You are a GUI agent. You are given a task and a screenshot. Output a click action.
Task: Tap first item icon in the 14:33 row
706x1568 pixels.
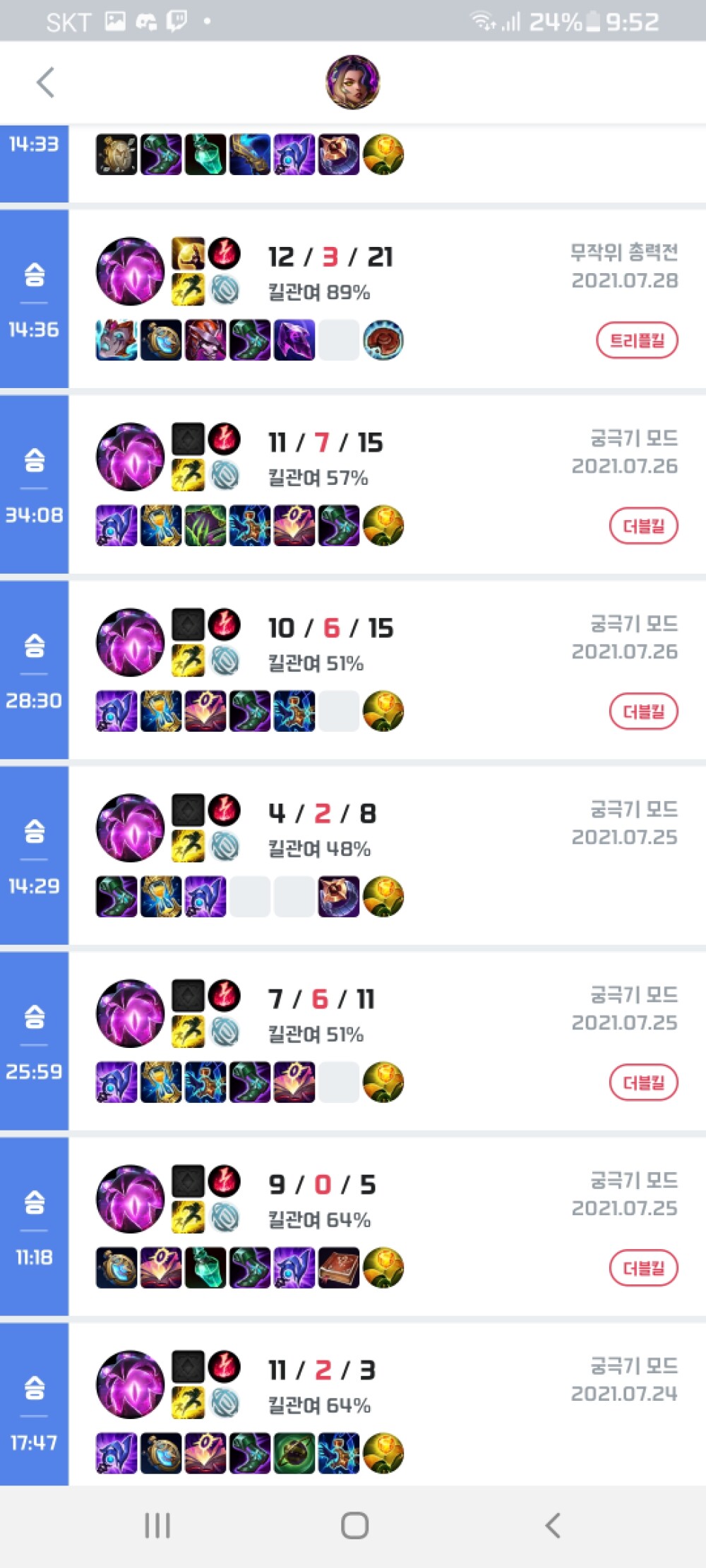(x=116, y=155)
